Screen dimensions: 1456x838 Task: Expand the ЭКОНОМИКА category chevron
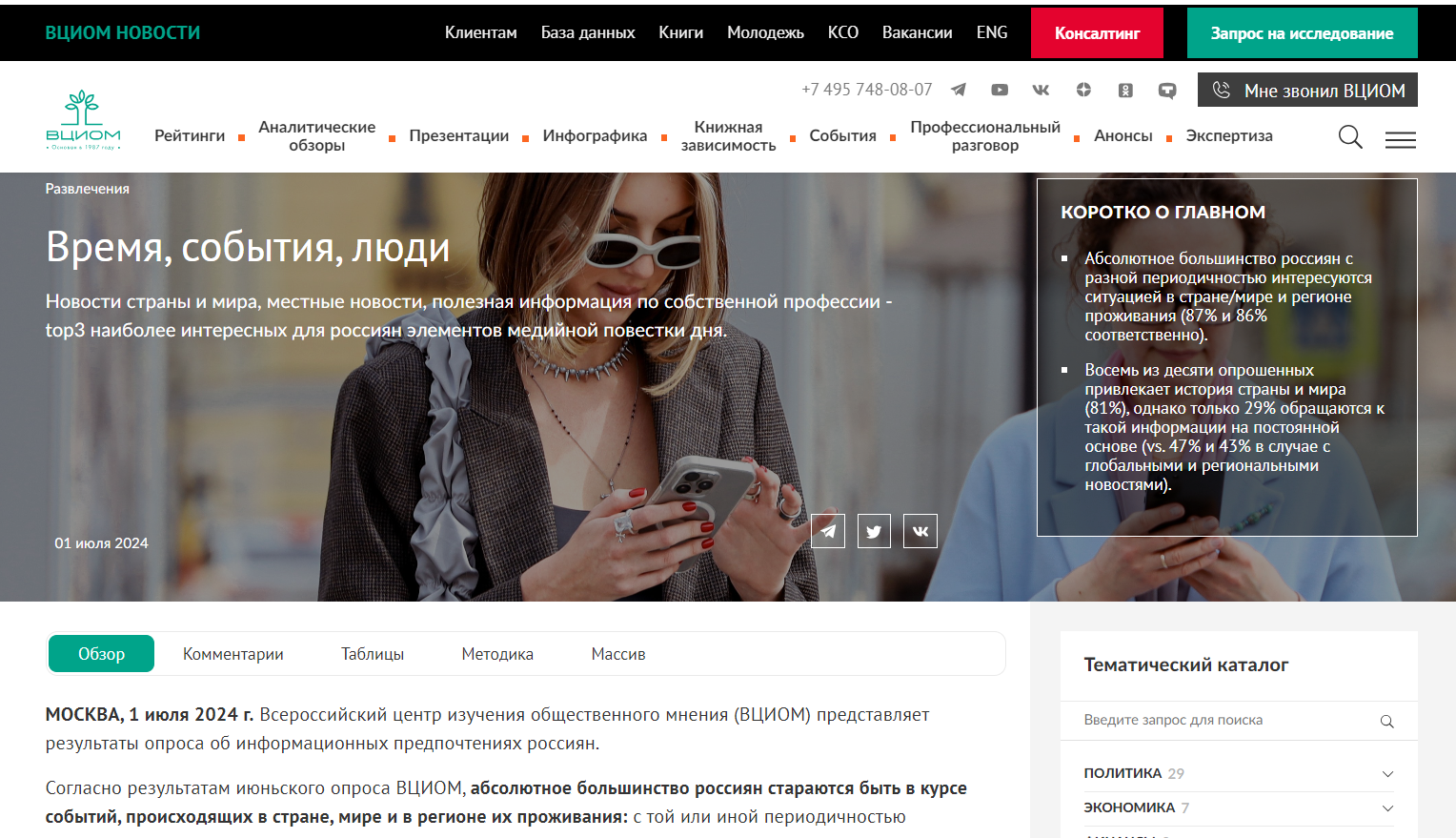tap(1389, 807)
